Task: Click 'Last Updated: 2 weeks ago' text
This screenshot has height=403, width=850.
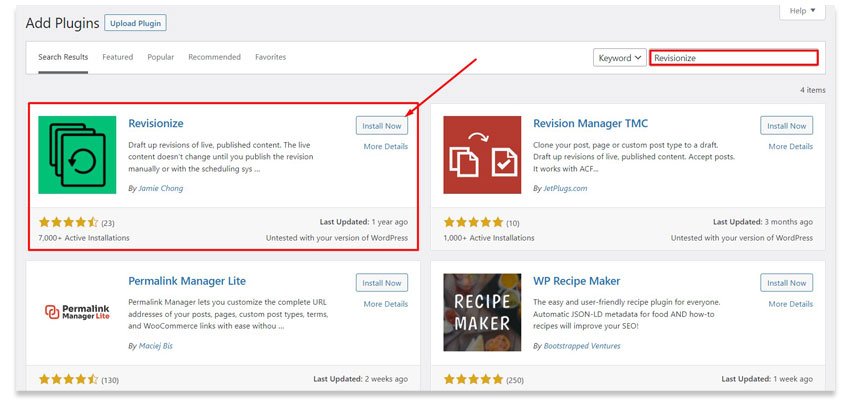Action: [x=360, y=380]
